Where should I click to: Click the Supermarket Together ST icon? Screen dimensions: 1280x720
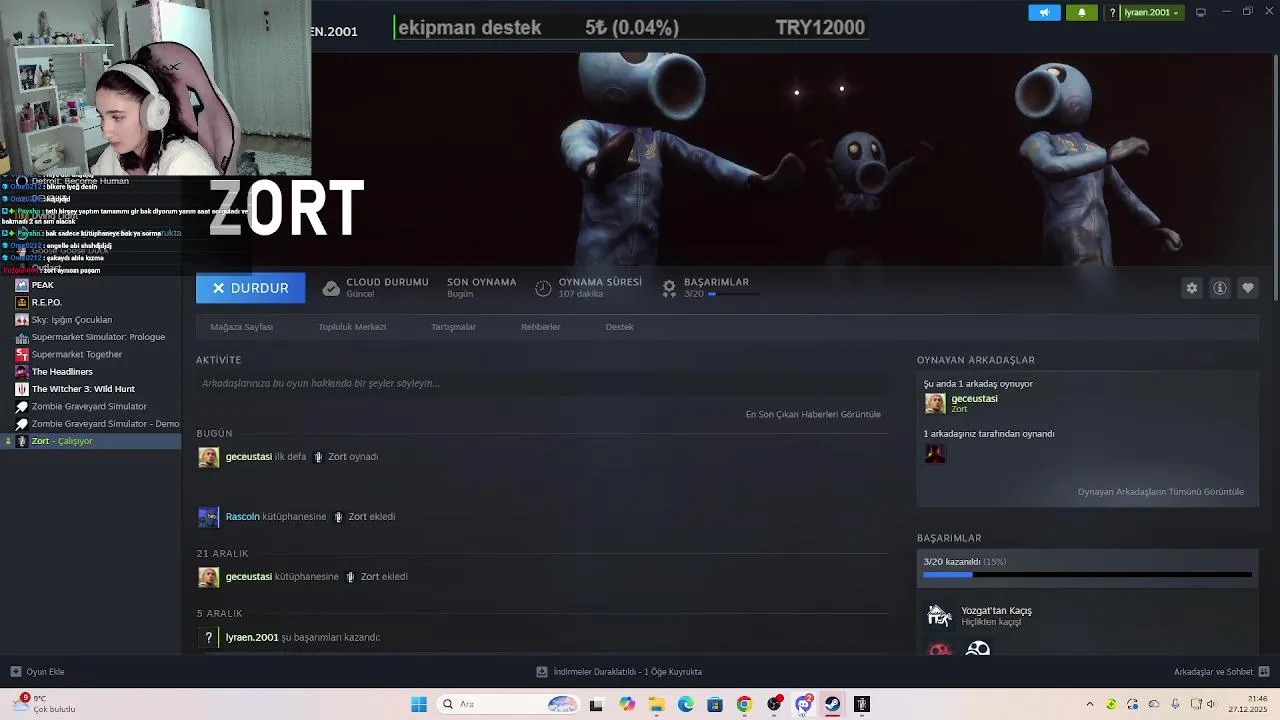coord(22,354)
